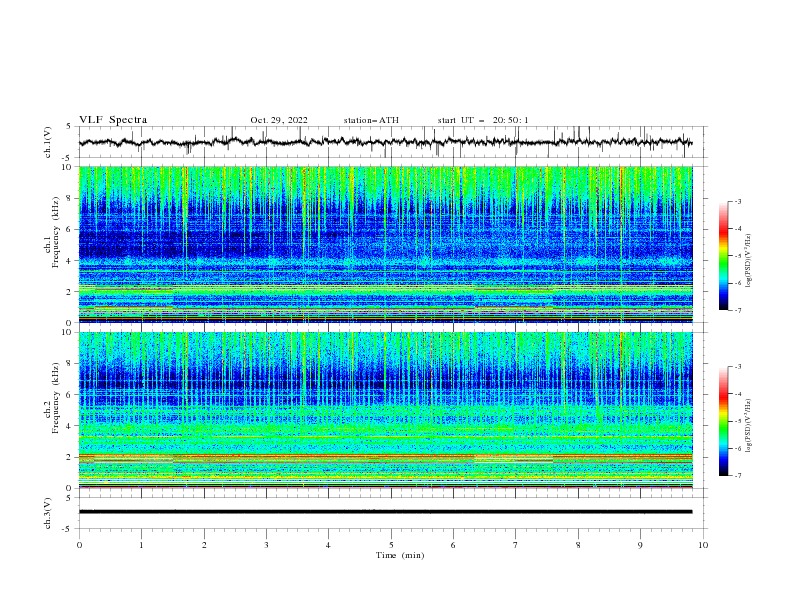This screenshot has height=612, width=792.
Task: Click the "5" tick on ch.3(V) axis
Action: tap(69, 497)
